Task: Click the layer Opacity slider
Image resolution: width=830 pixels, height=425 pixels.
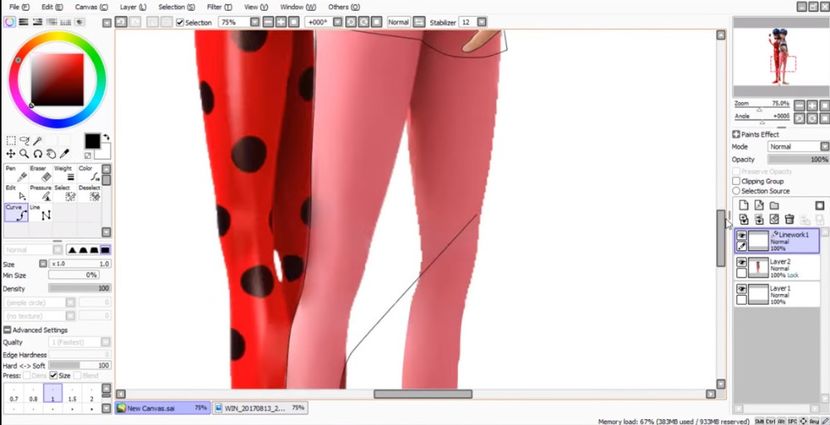Action: point(798,159)
